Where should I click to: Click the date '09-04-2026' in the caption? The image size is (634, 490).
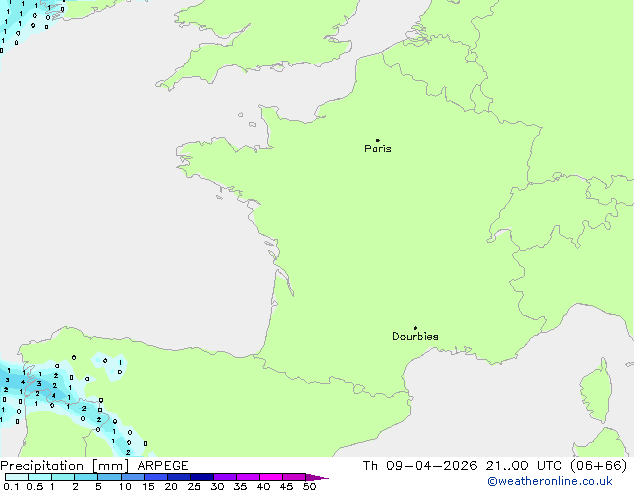click(x=431, y=466)
